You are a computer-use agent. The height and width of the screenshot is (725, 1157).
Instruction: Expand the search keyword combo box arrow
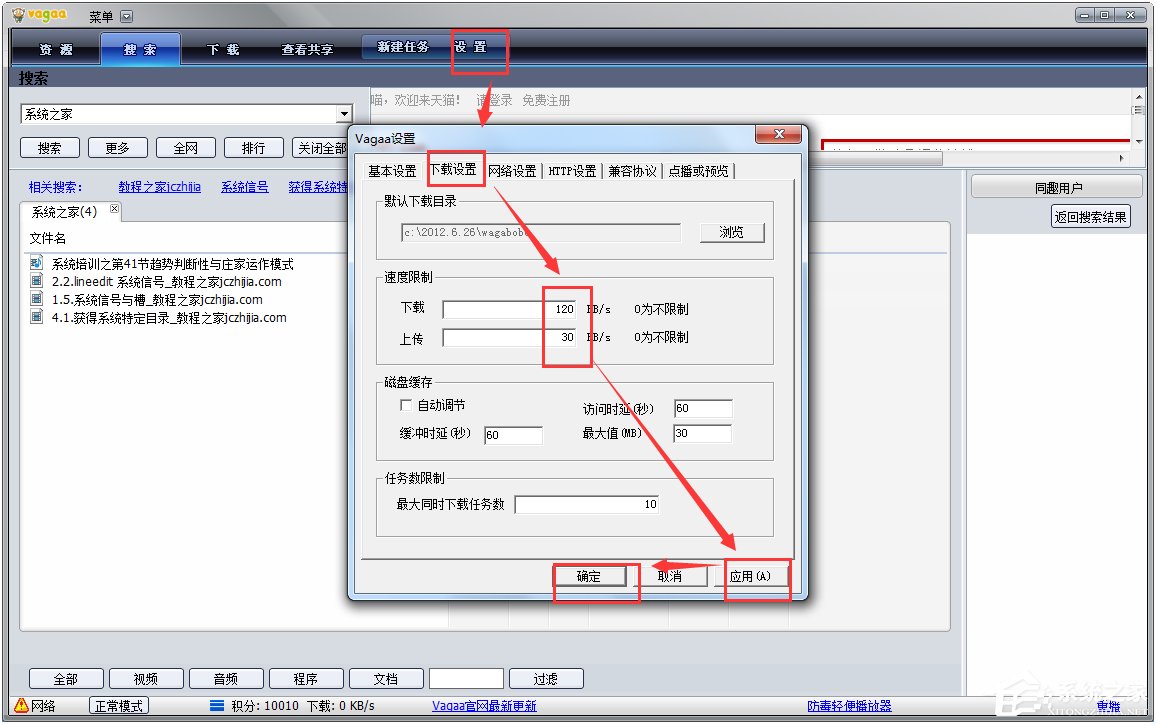344,114
